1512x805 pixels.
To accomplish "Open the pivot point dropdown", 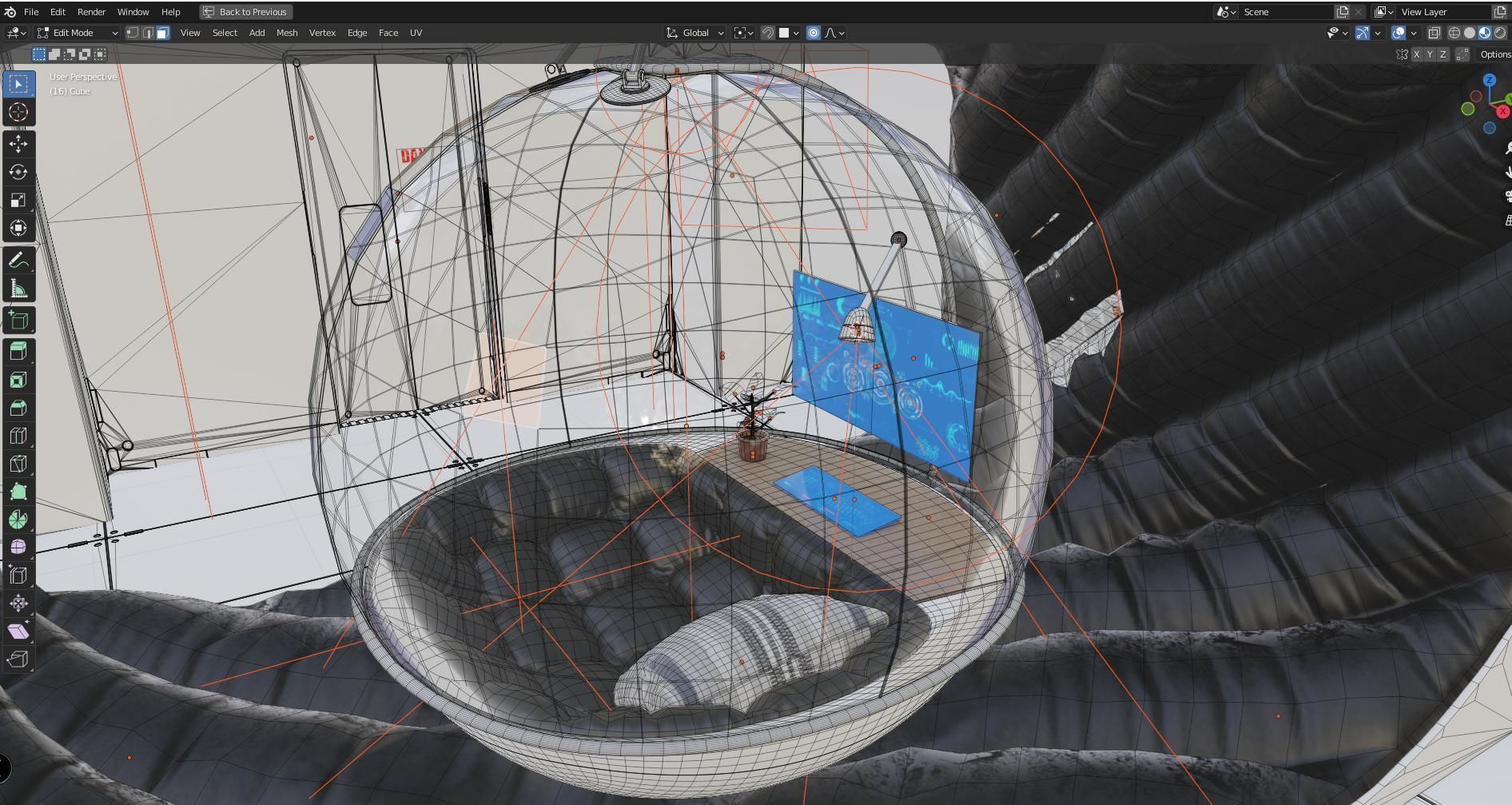I will point(744,33).
